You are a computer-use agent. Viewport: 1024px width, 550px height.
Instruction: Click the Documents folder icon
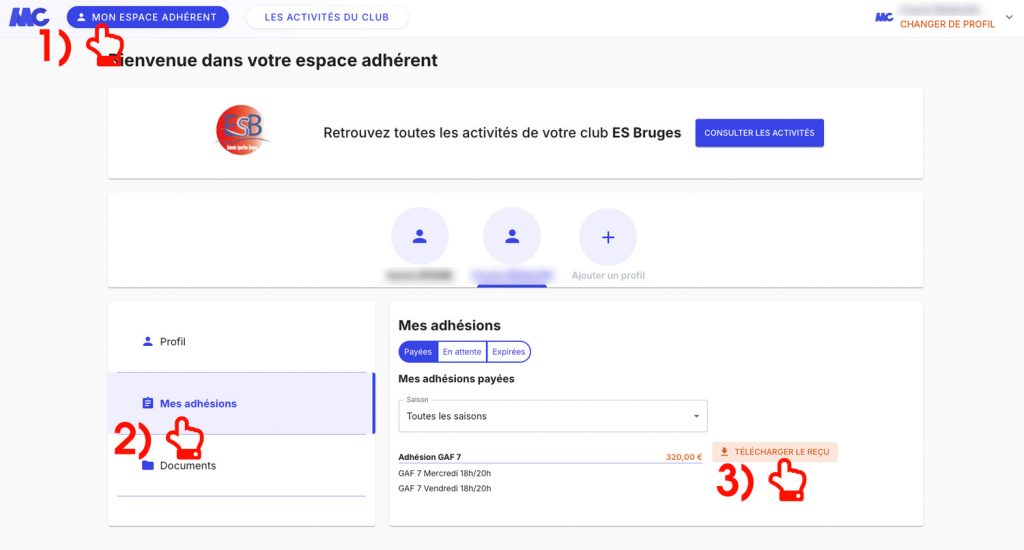[x=148, y=465]
